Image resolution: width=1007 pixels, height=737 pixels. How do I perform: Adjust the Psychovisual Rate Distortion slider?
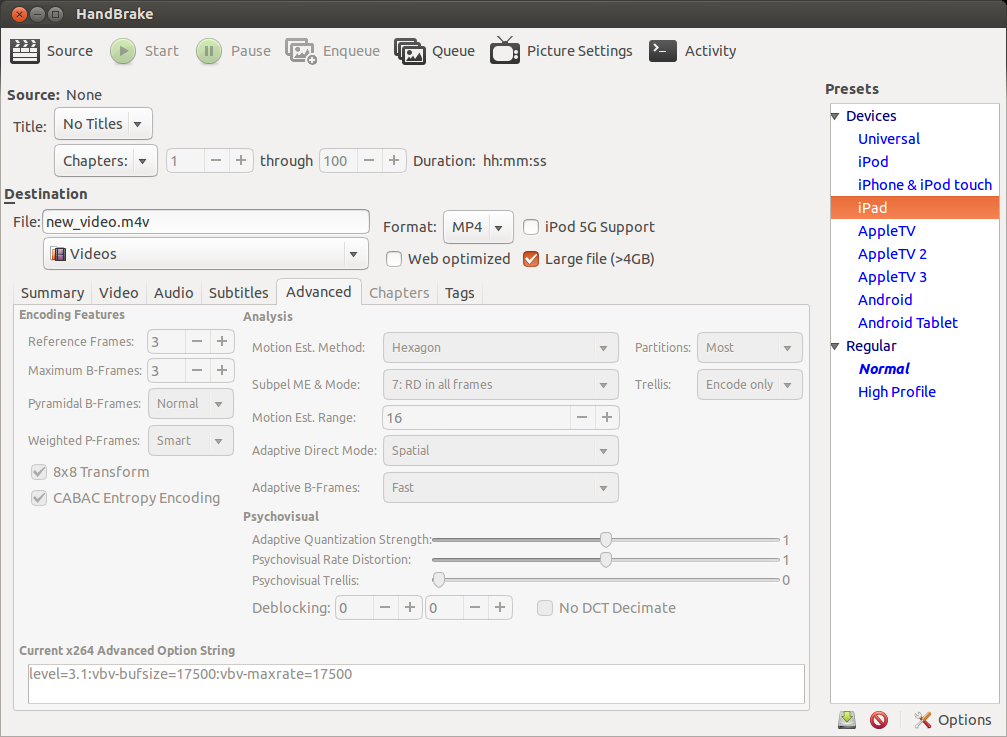point(606,560)
